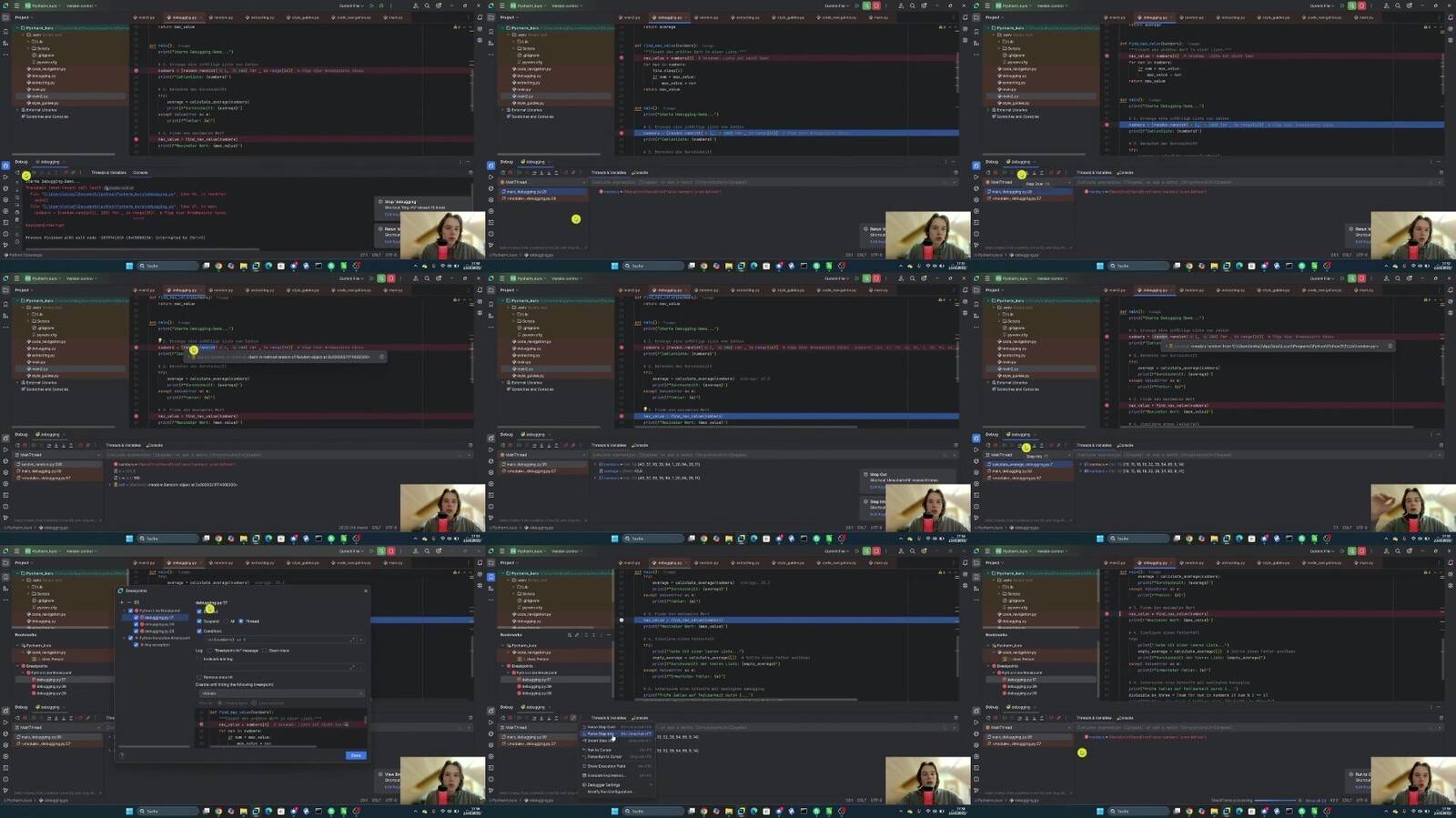This screenshot has width=1456, height=818.
Task: Click the vertical scrollbar of the breakpoint code preview
Action: [366, 721]
